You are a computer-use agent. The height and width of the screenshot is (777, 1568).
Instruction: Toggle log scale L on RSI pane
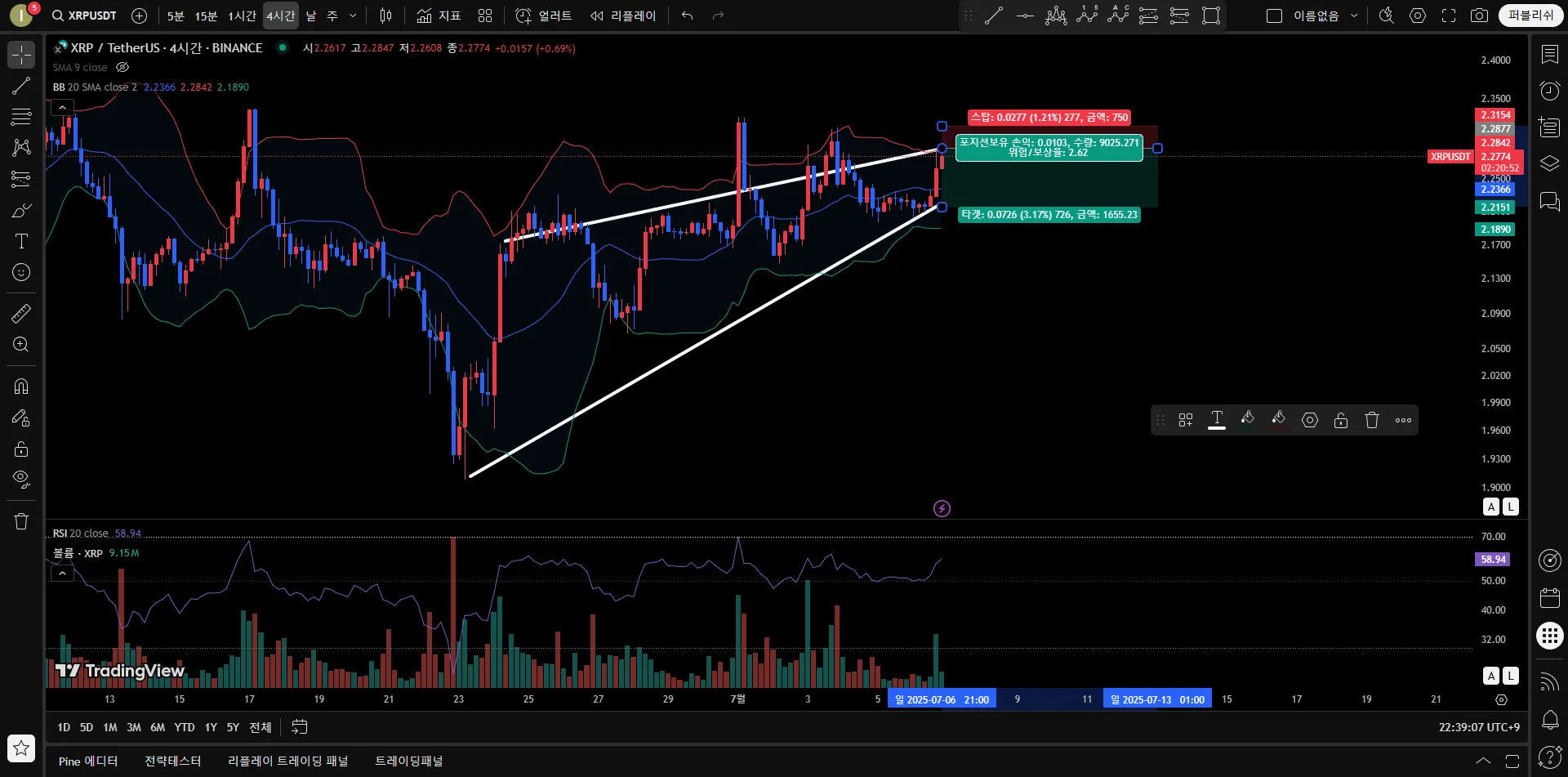pos(1510,676)
